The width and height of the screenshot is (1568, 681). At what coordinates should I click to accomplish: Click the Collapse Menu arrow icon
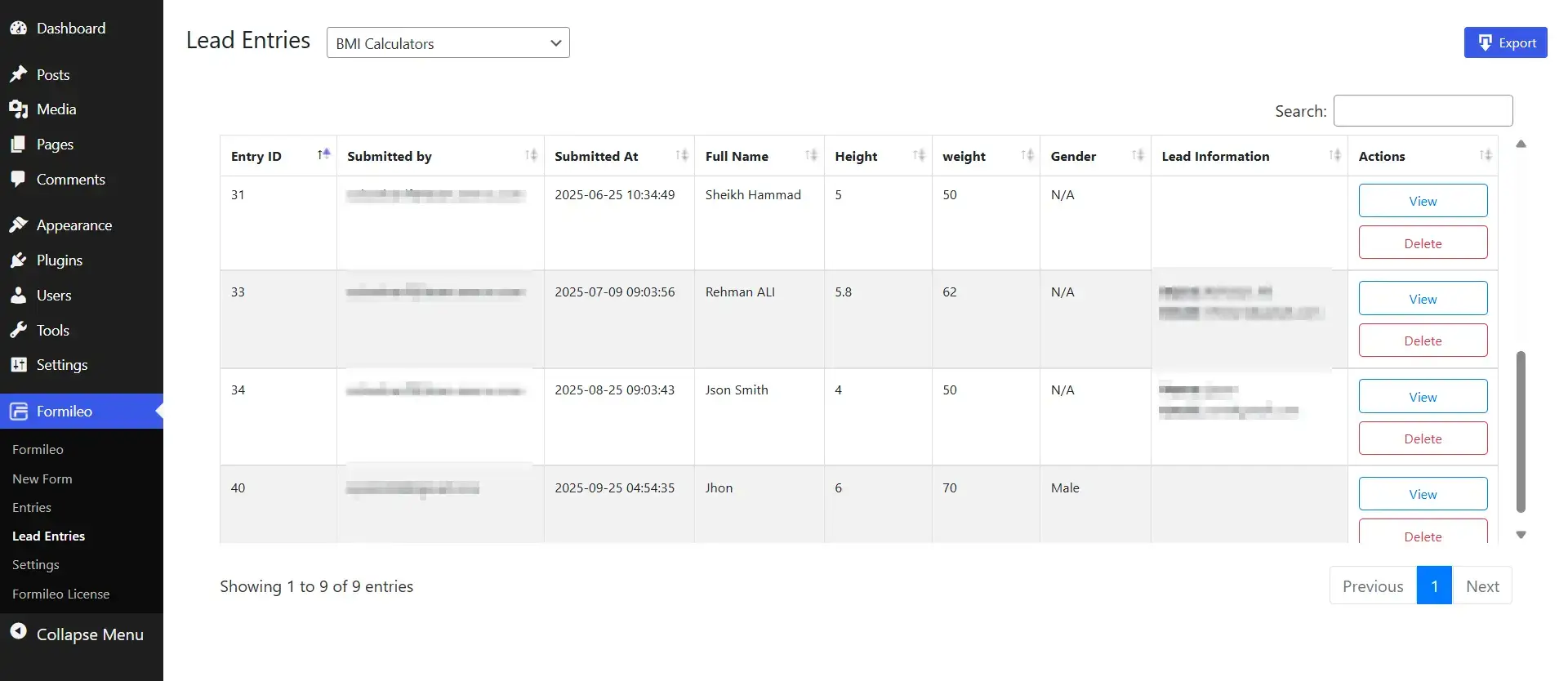tap(18, 633)
